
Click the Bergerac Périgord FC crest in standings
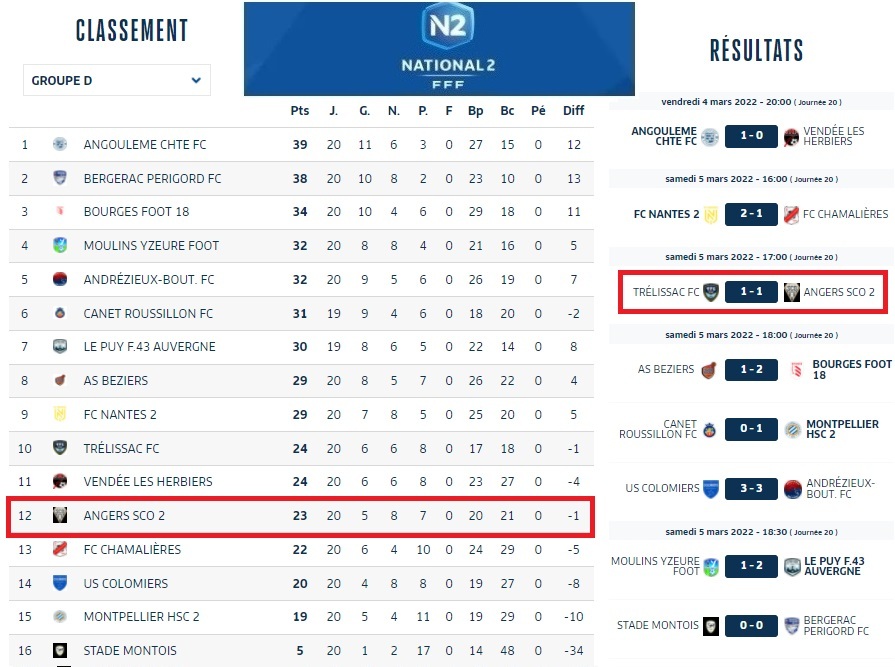60,178
